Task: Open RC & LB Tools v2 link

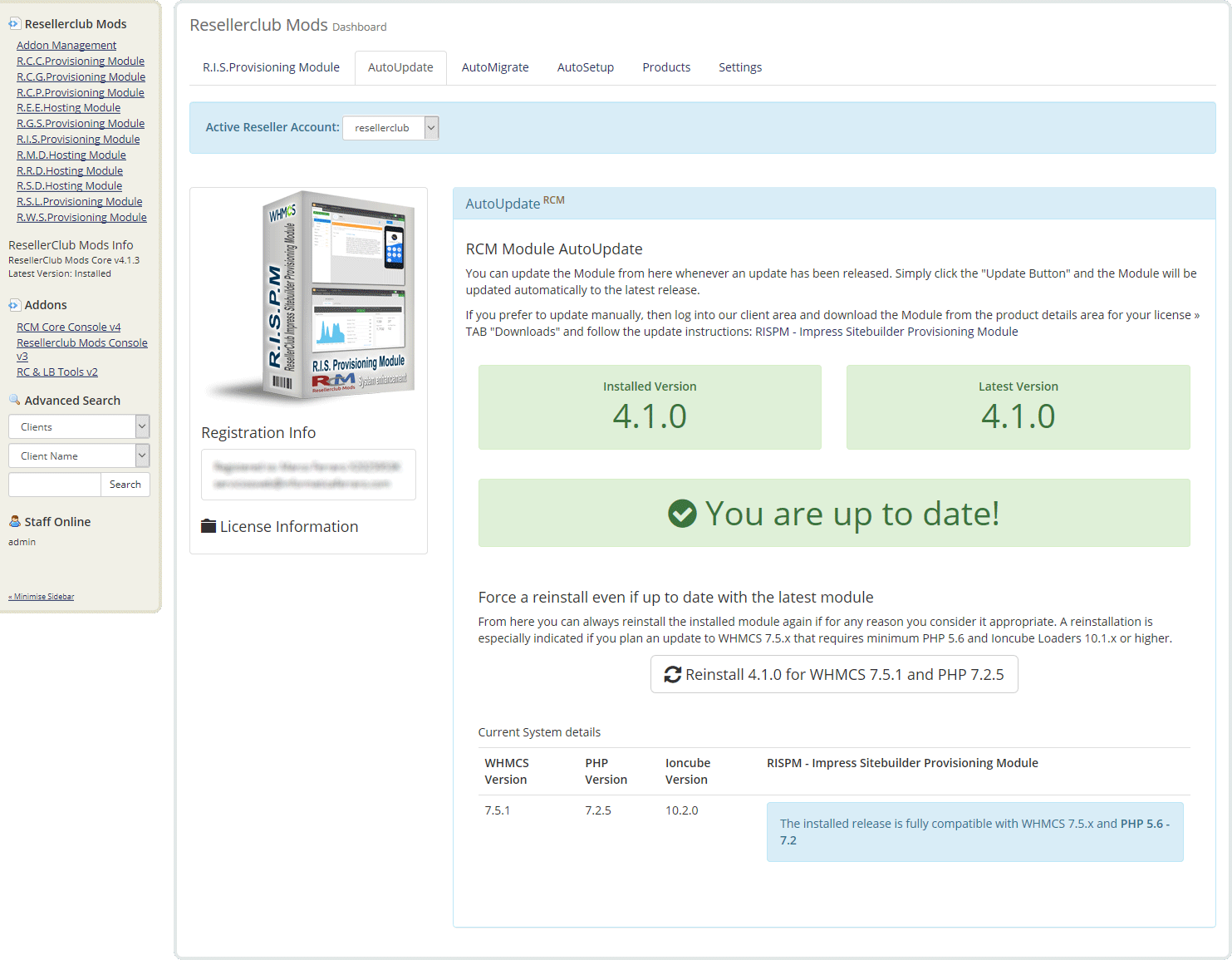Action: [x=57, y=372]
